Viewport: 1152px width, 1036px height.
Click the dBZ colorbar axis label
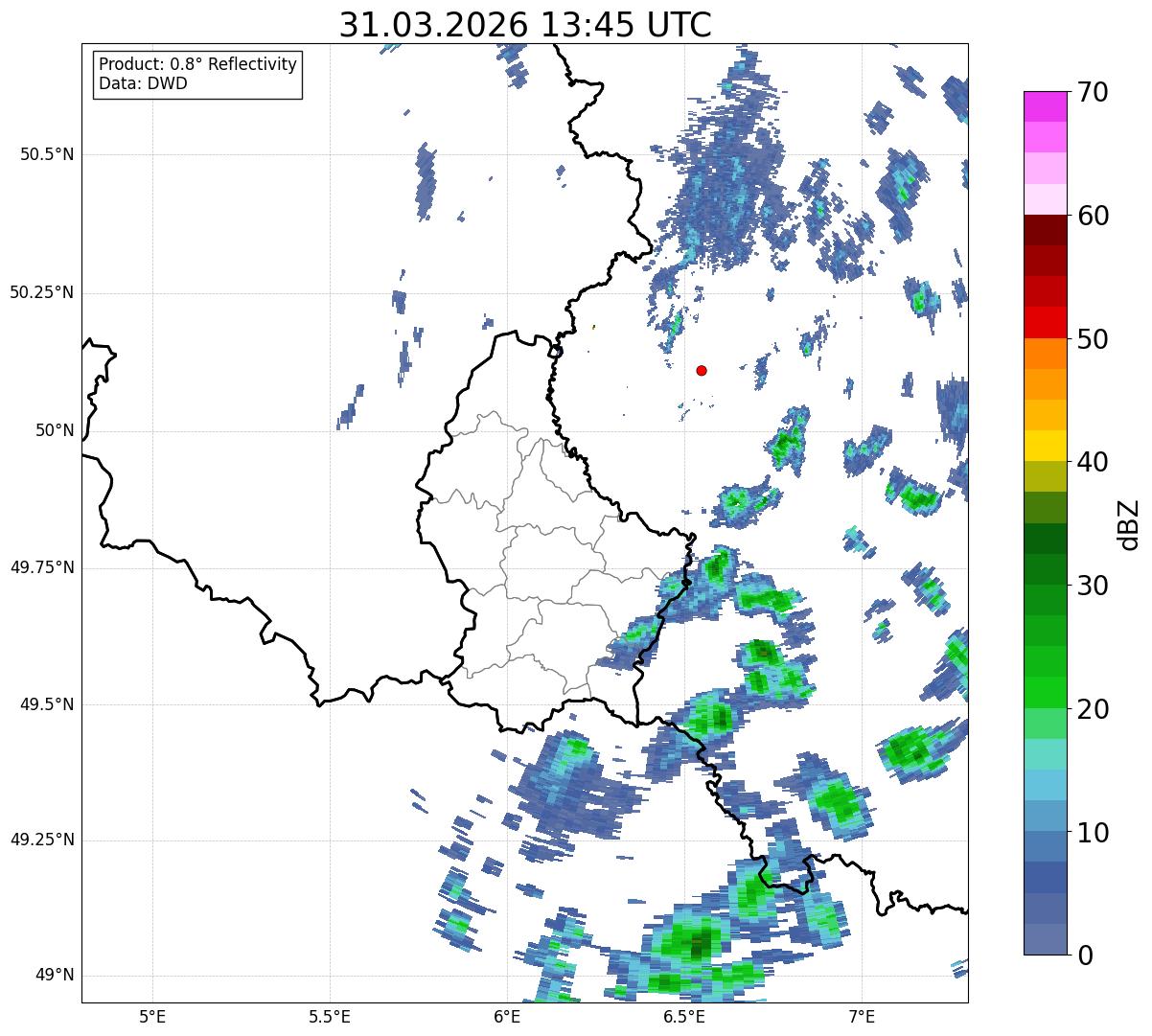[1129, 523]
